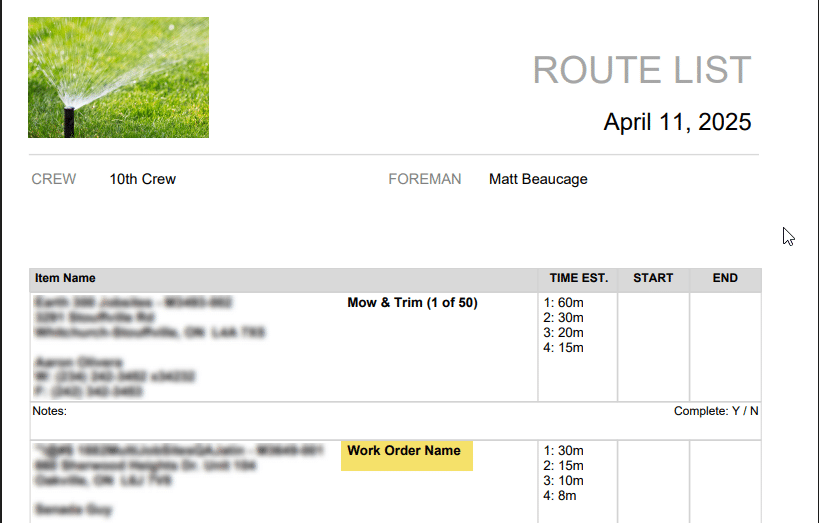Screen dimensions: 819x523
Task: Click the empty END cell of Mow & Trim
Action: (726, 347)
